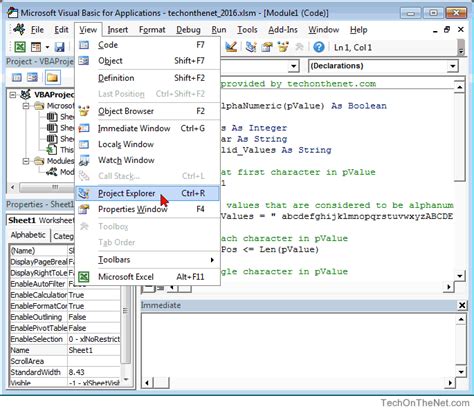Image resolution: width=474 pixels, height=413 pixels.
Task: Collapse the Microsoft Excel Objects folder
Action: 26,106
